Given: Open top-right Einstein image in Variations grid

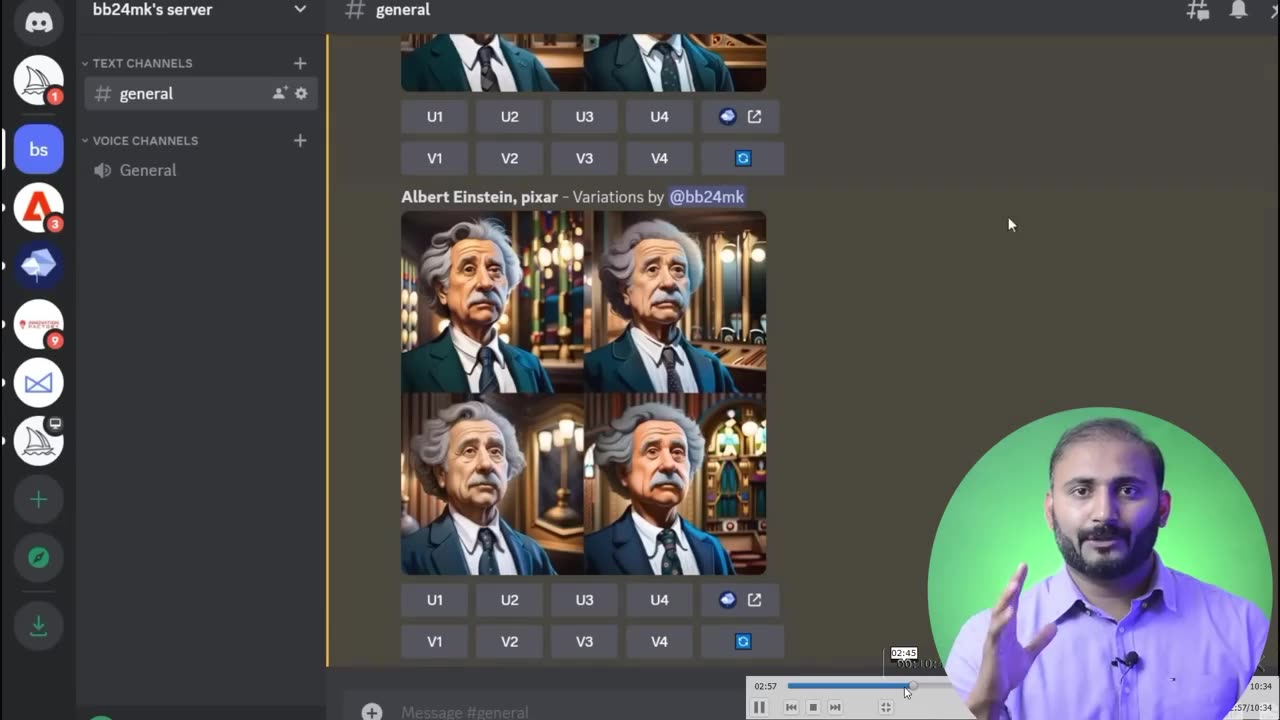Looking at the screenshot, I should click(x=675, y=302).
